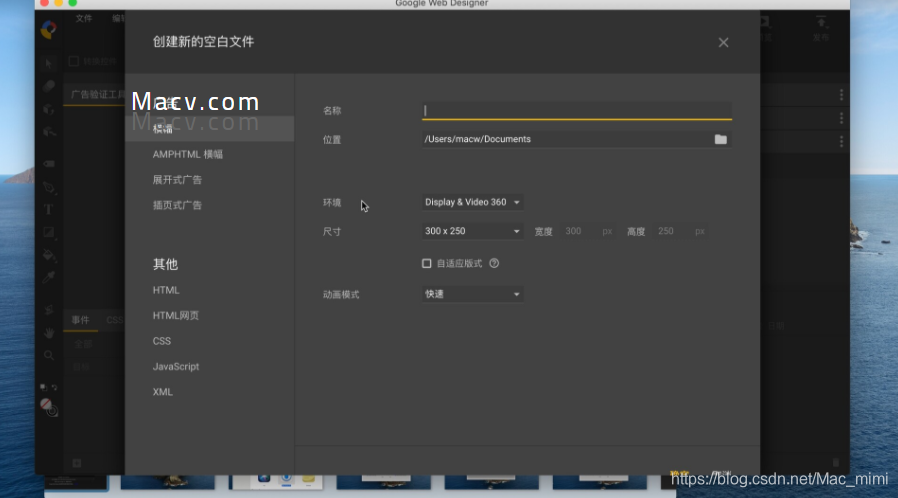
Task: Open the 文件 menu in background window
Action: click(x=84, y=18)
